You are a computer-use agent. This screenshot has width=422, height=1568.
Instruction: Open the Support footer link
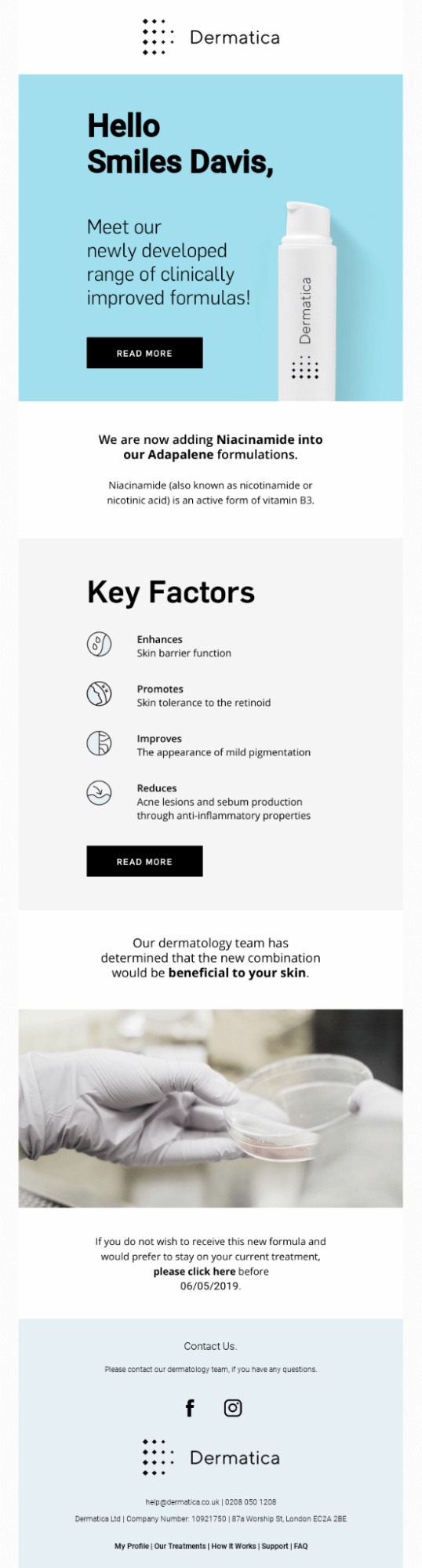coord(275,1546)
